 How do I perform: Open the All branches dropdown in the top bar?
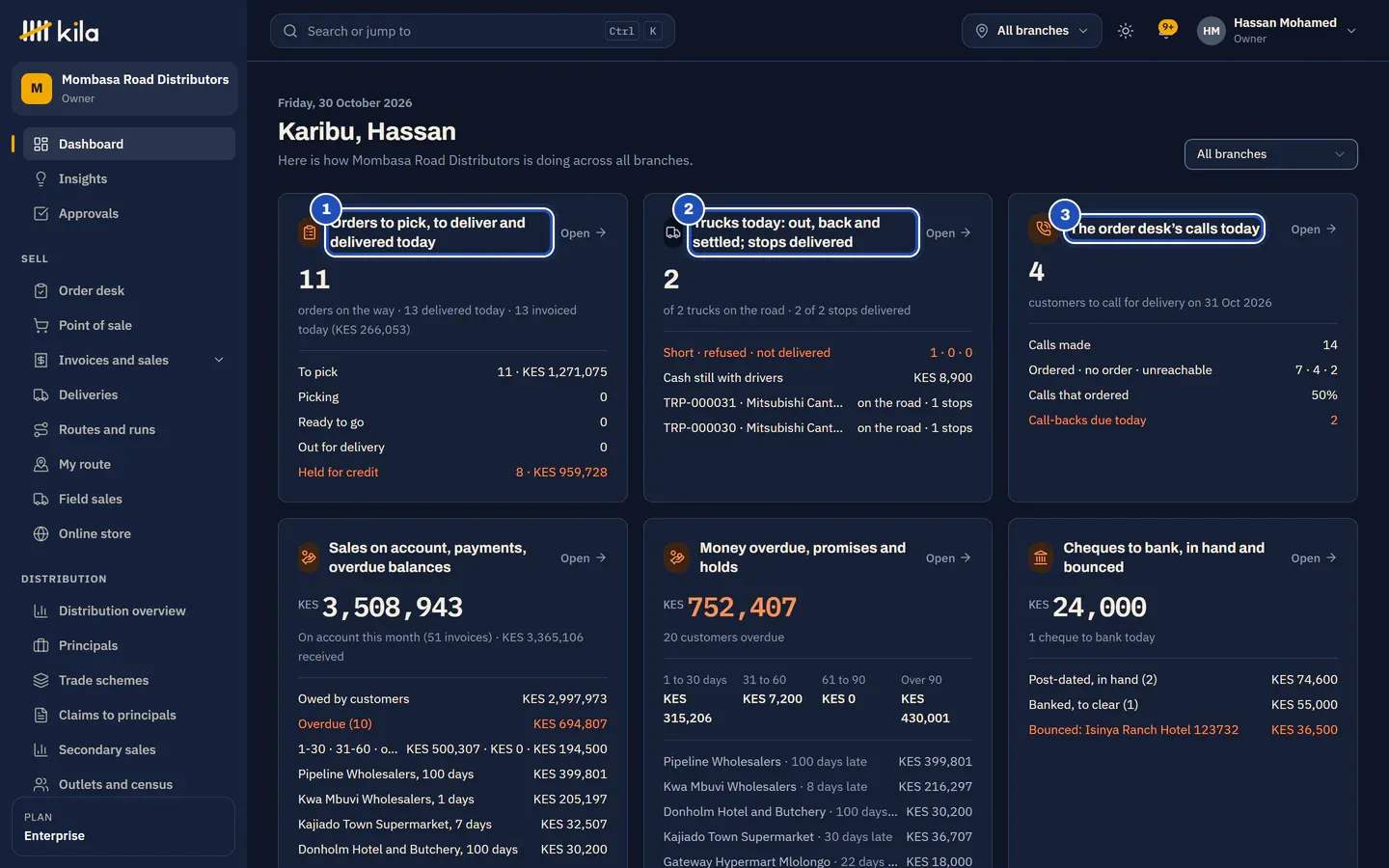click(1031, 31)
